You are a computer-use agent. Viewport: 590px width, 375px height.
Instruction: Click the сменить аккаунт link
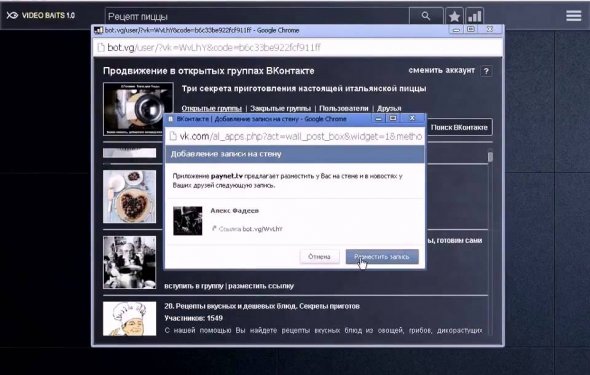[442, 70]
